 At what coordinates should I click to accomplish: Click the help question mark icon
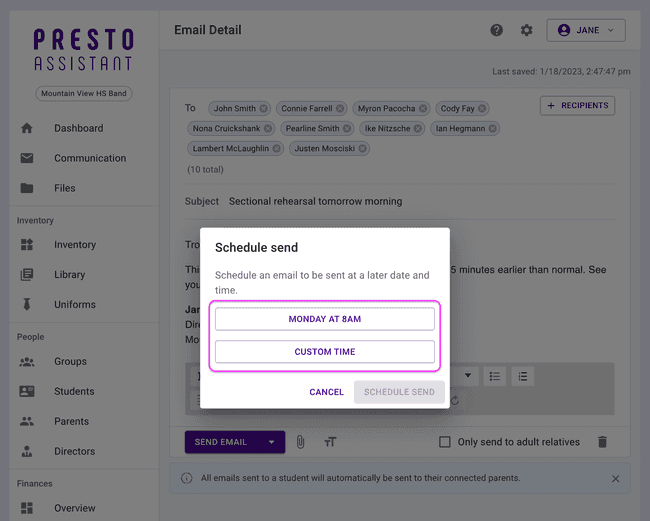pos(497,31)
